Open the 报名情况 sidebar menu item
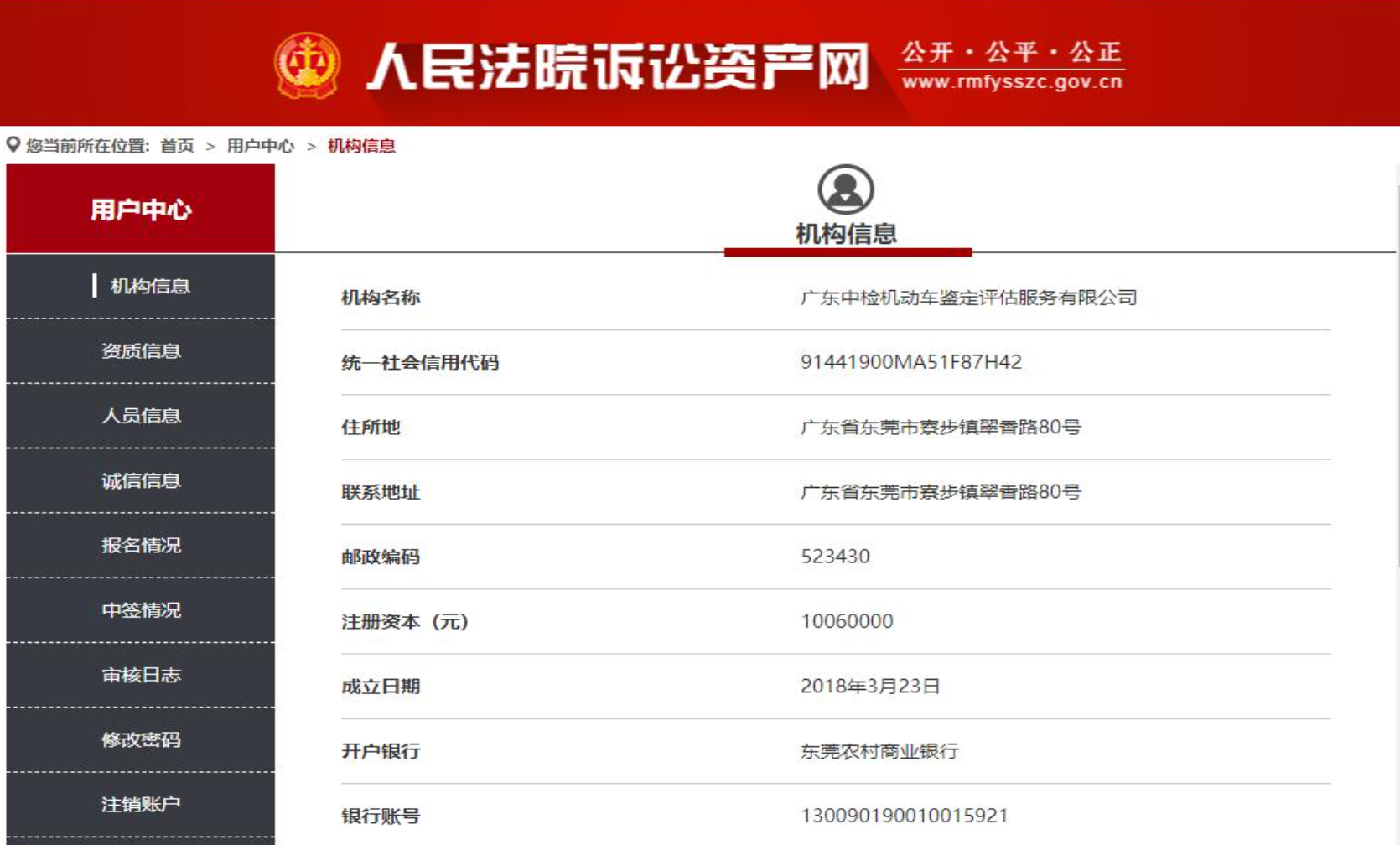 pyautogui.click(x=141, y=546)
